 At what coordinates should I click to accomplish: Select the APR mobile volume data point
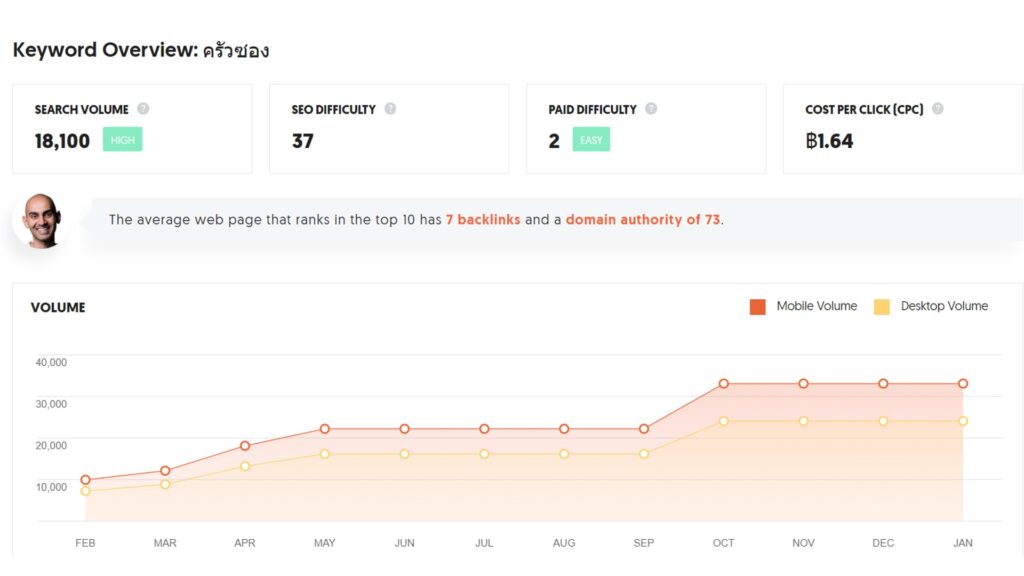(245, 446)
